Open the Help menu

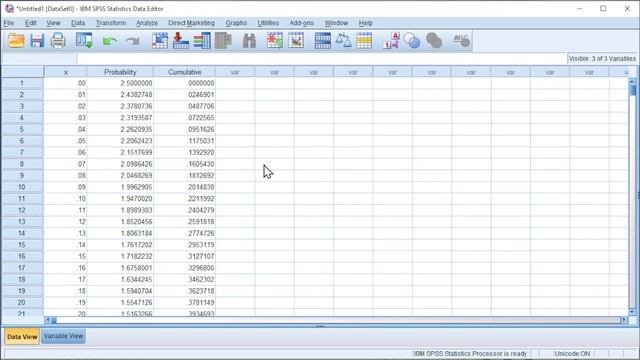pyautogui.click(x=365, y=23)
